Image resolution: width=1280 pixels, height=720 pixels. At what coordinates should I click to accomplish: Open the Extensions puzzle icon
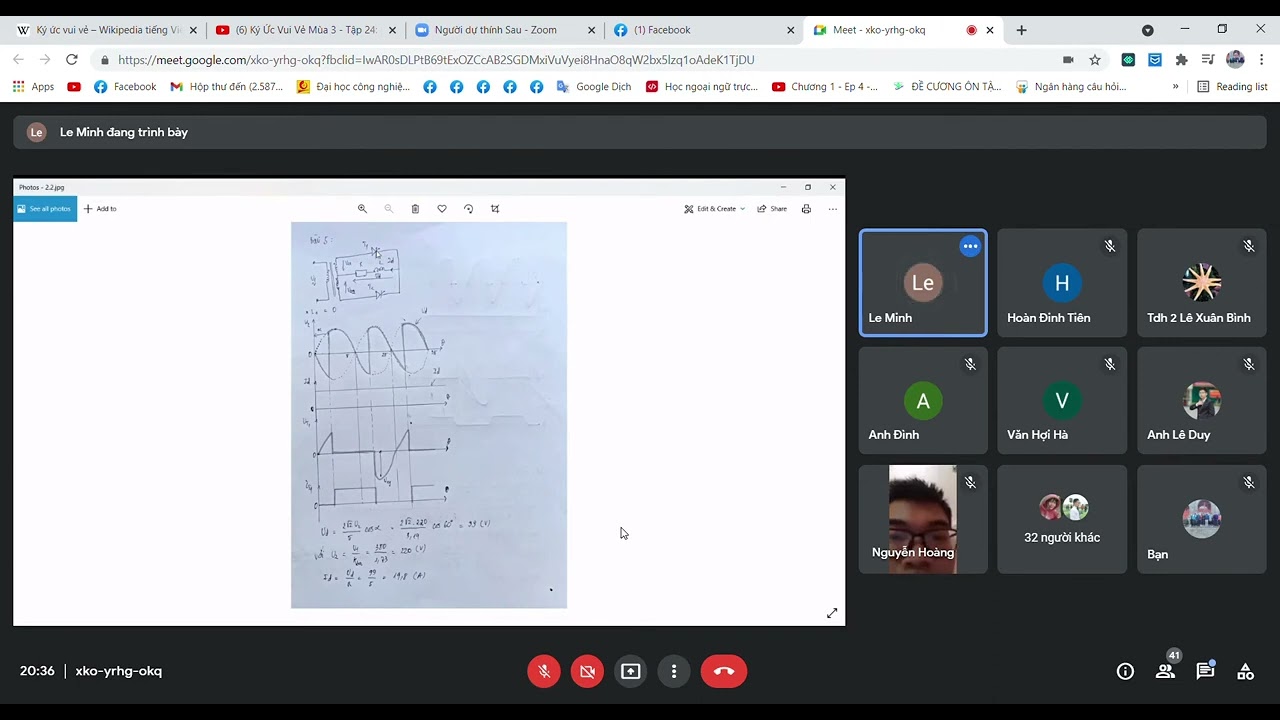coord(1181,60)
